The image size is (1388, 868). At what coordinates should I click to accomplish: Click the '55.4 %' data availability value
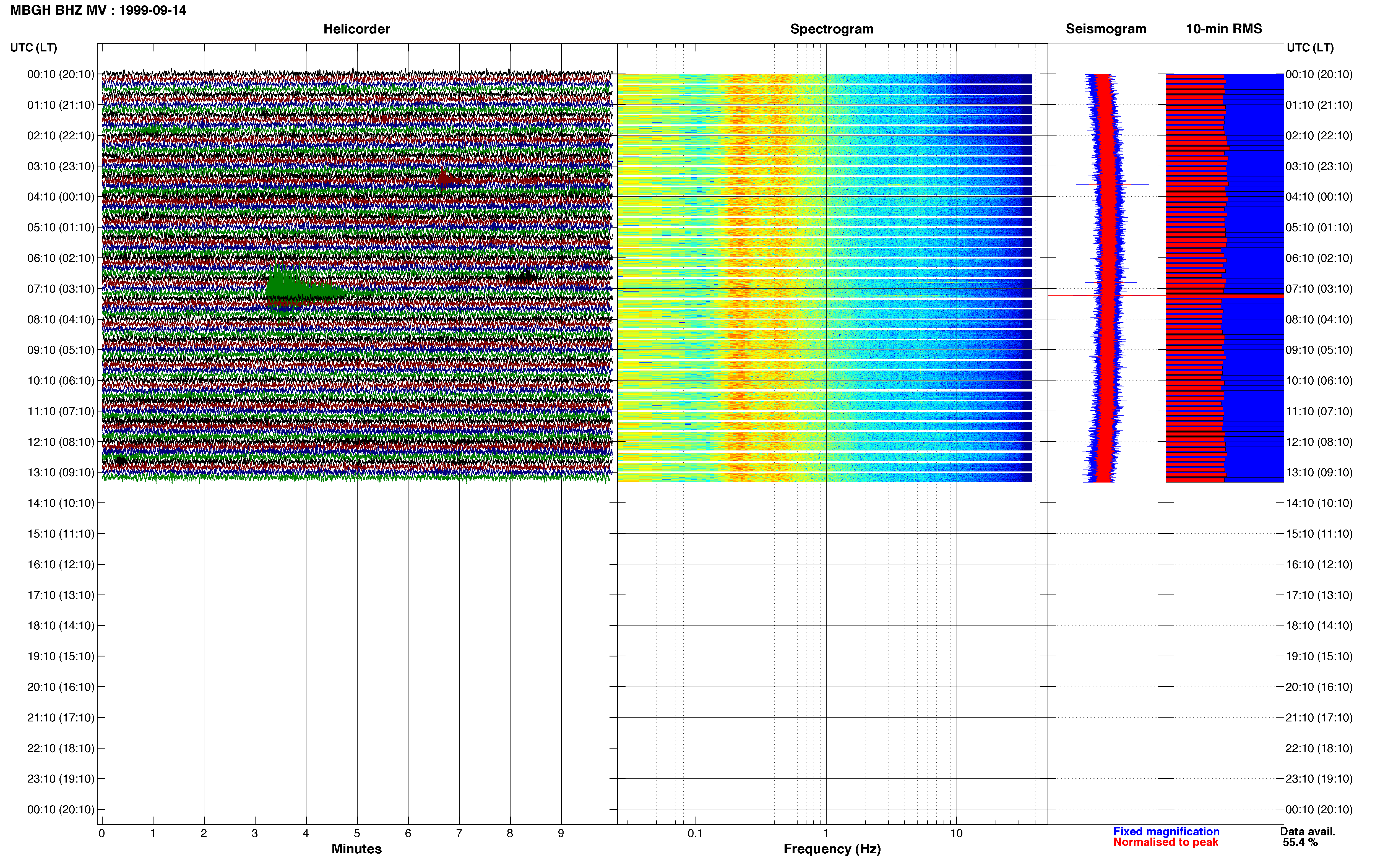point(1300,843)
